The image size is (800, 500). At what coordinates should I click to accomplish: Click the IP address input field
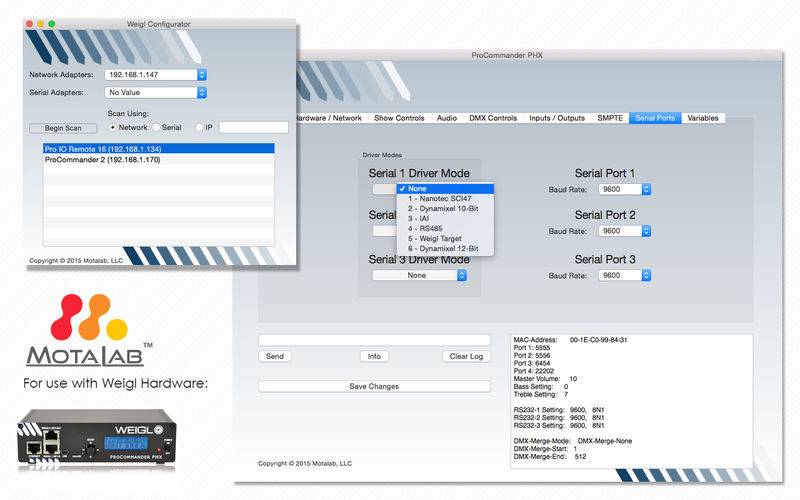pos(254,127)
